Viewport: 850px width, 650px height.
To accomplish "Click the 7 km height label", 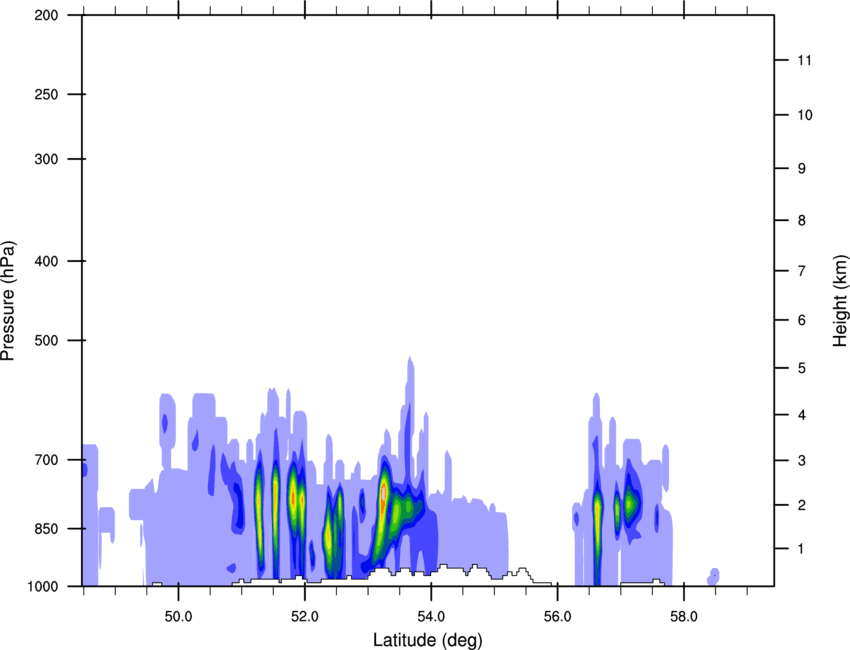I will 802,271.
